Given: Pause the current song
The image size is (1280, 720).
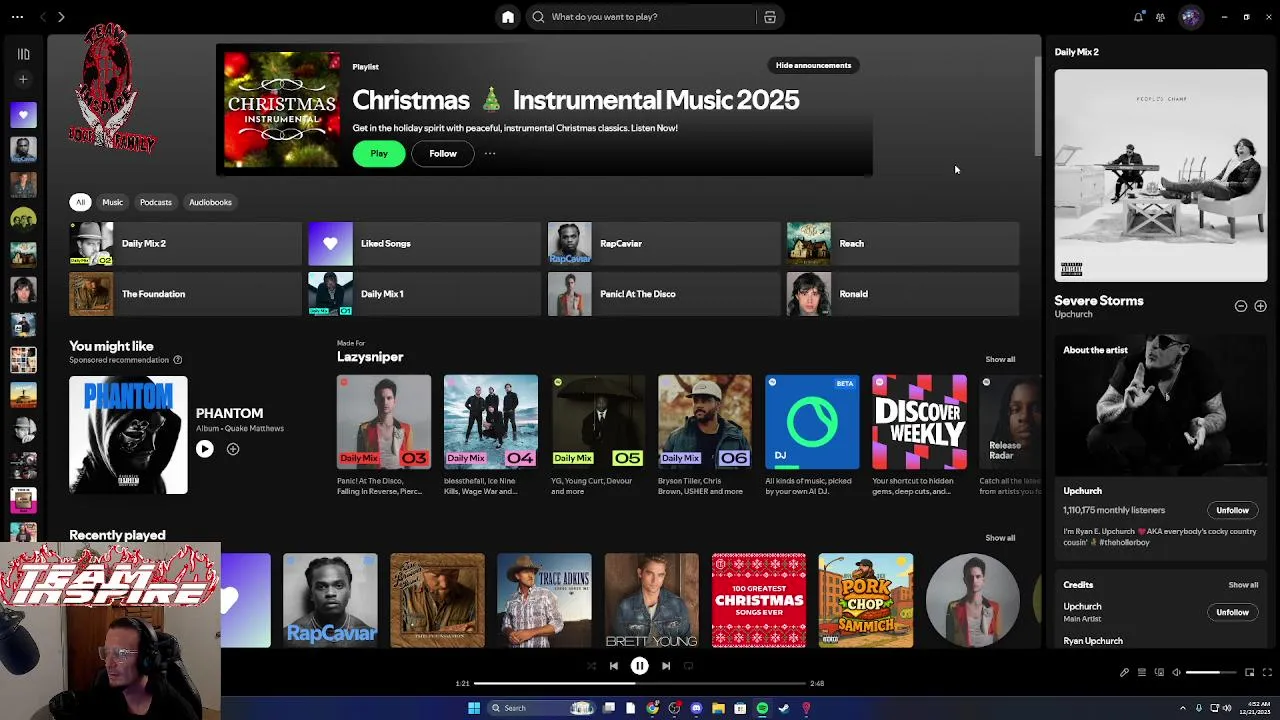Looking at the screenshot, I should [x=640, y=666].
